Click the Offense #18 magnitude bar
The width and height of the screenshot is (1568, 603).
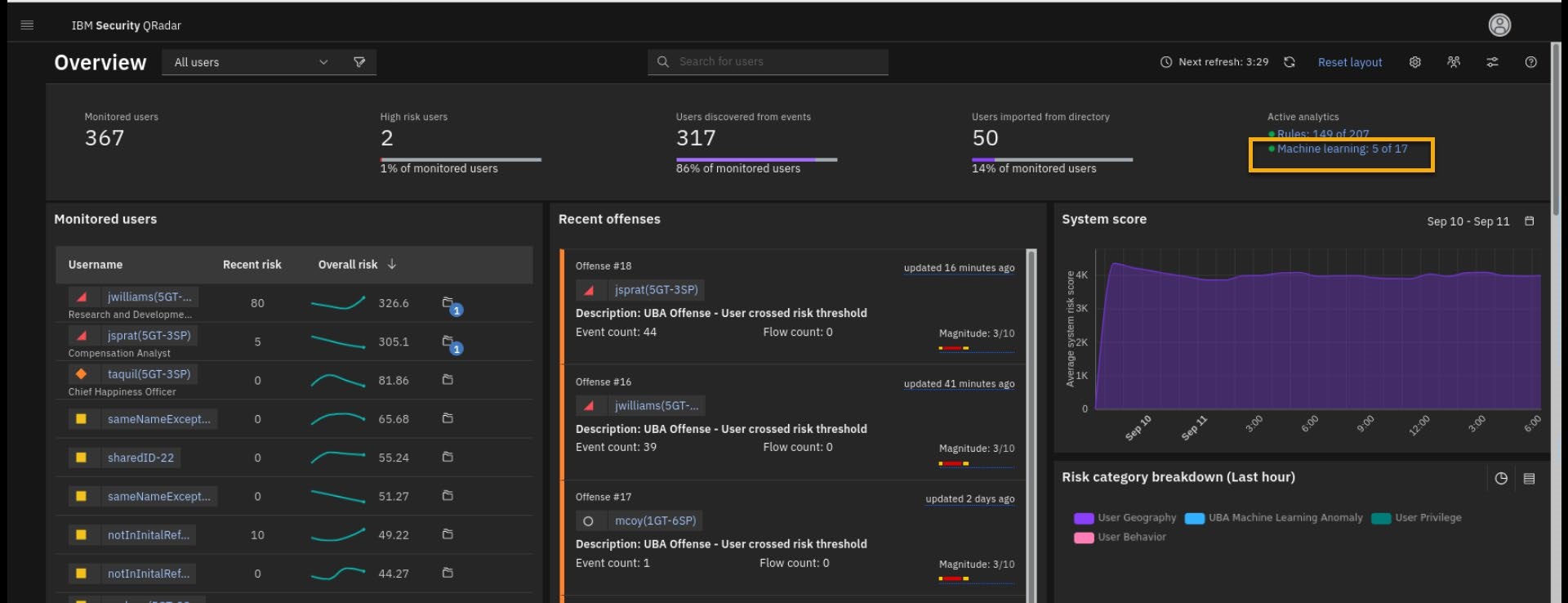(x=977, y=348)
